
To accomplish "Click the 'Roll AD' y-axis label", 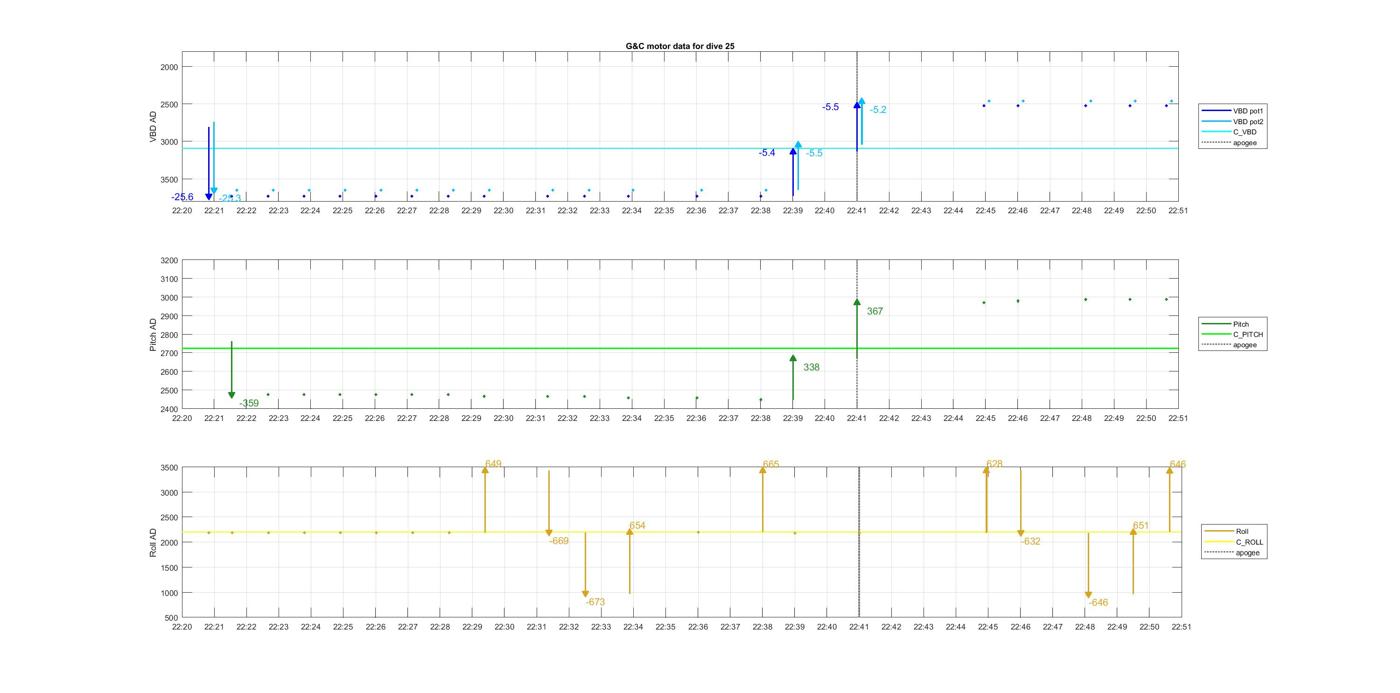I will (154, 542).
